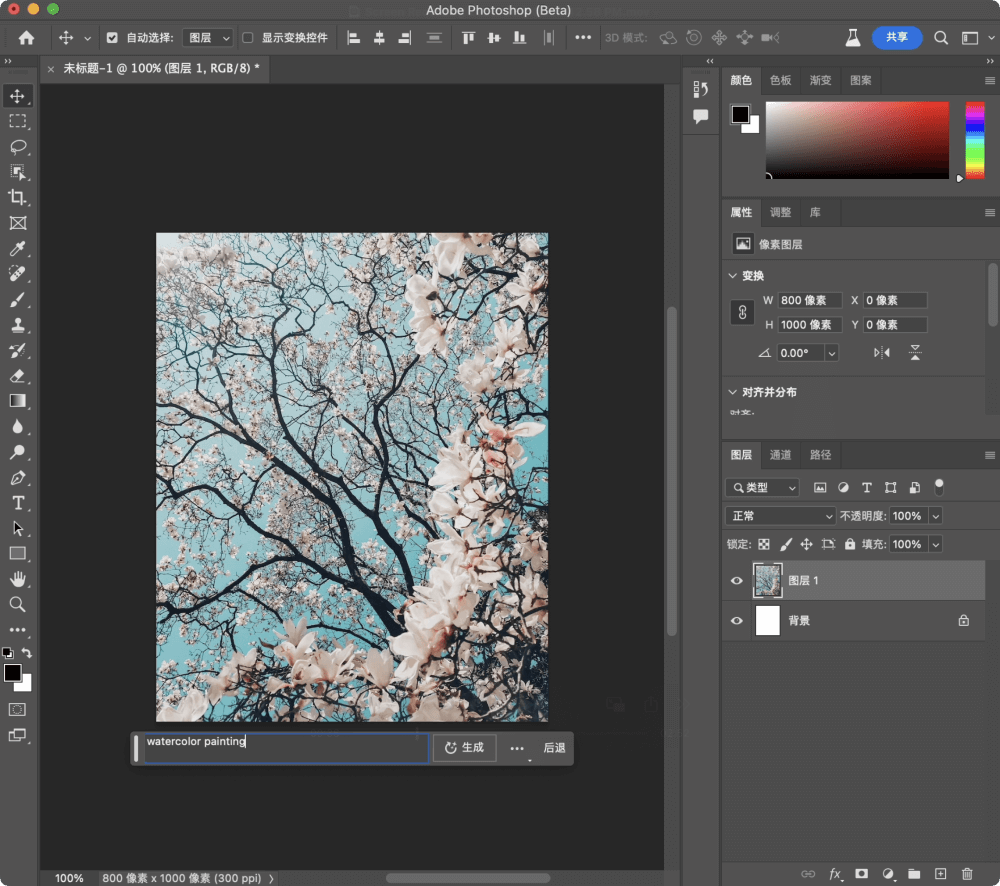
Task: Switch to the 路径 tab
Action: (820, 455)
